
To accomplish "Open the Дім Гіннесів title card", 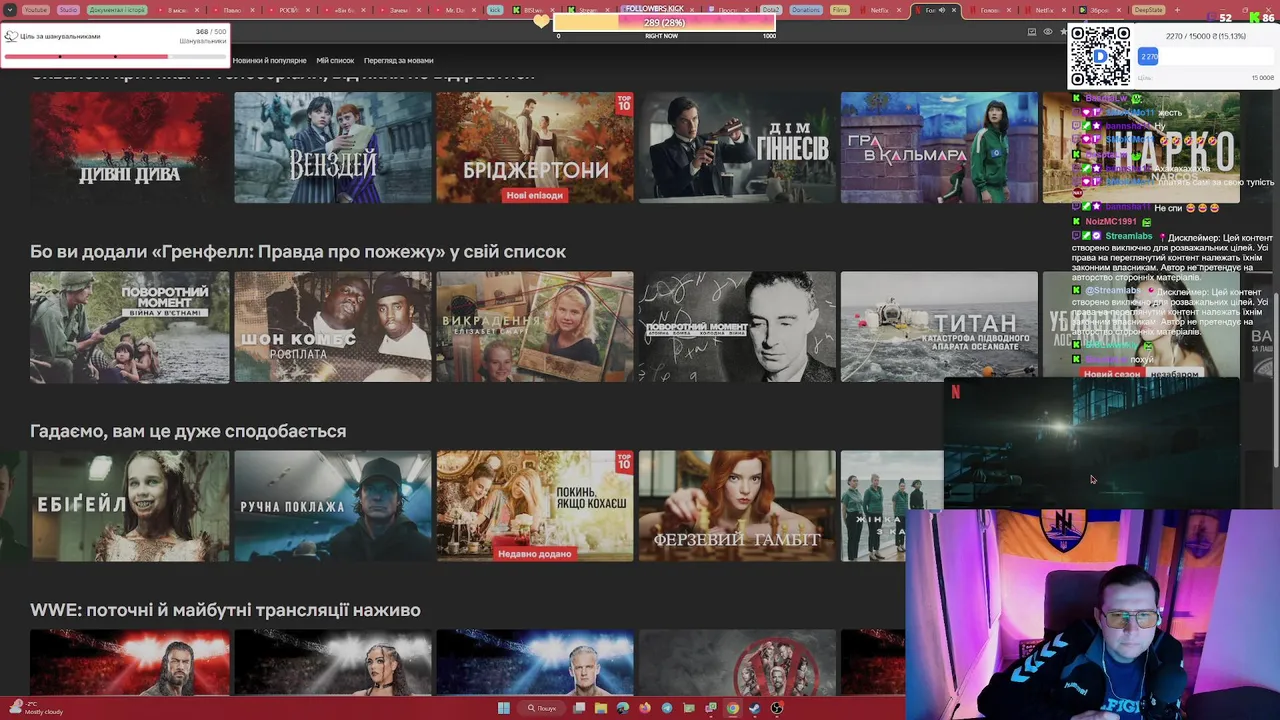I will (737, 147).
